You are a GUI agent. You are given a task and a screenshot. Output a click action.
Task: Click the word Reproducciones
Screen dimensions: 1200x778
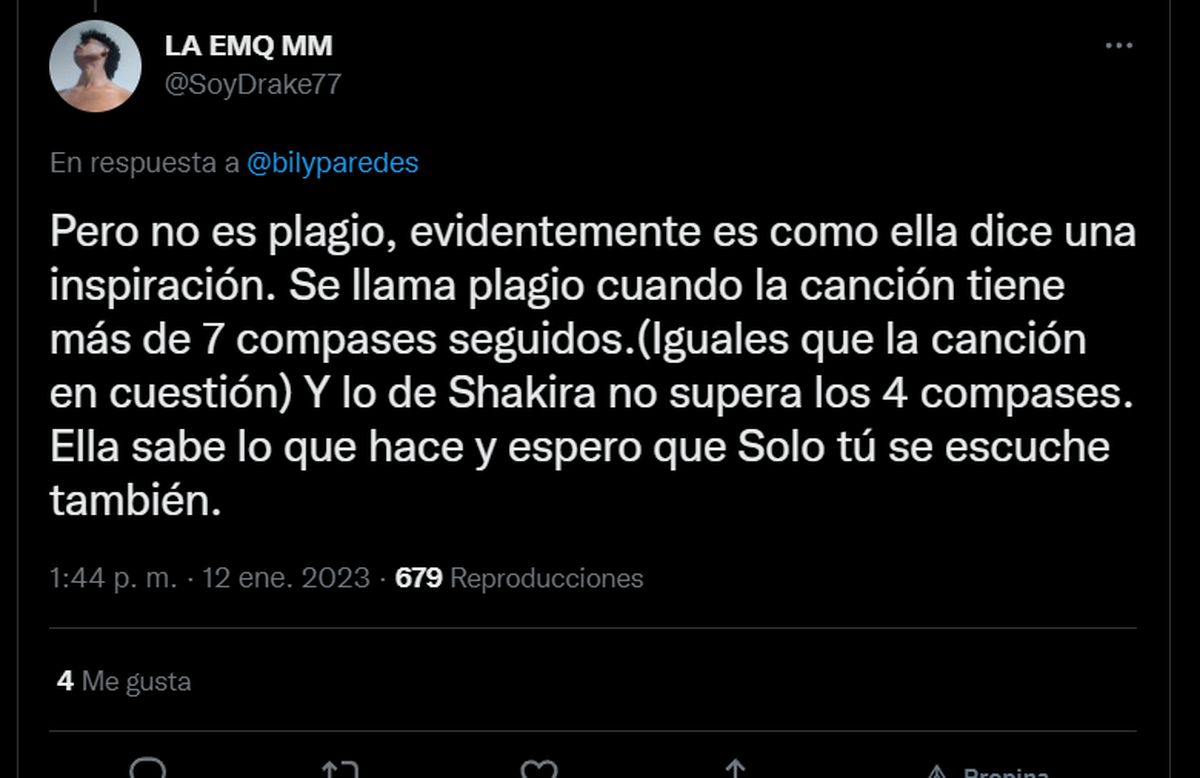547,578
